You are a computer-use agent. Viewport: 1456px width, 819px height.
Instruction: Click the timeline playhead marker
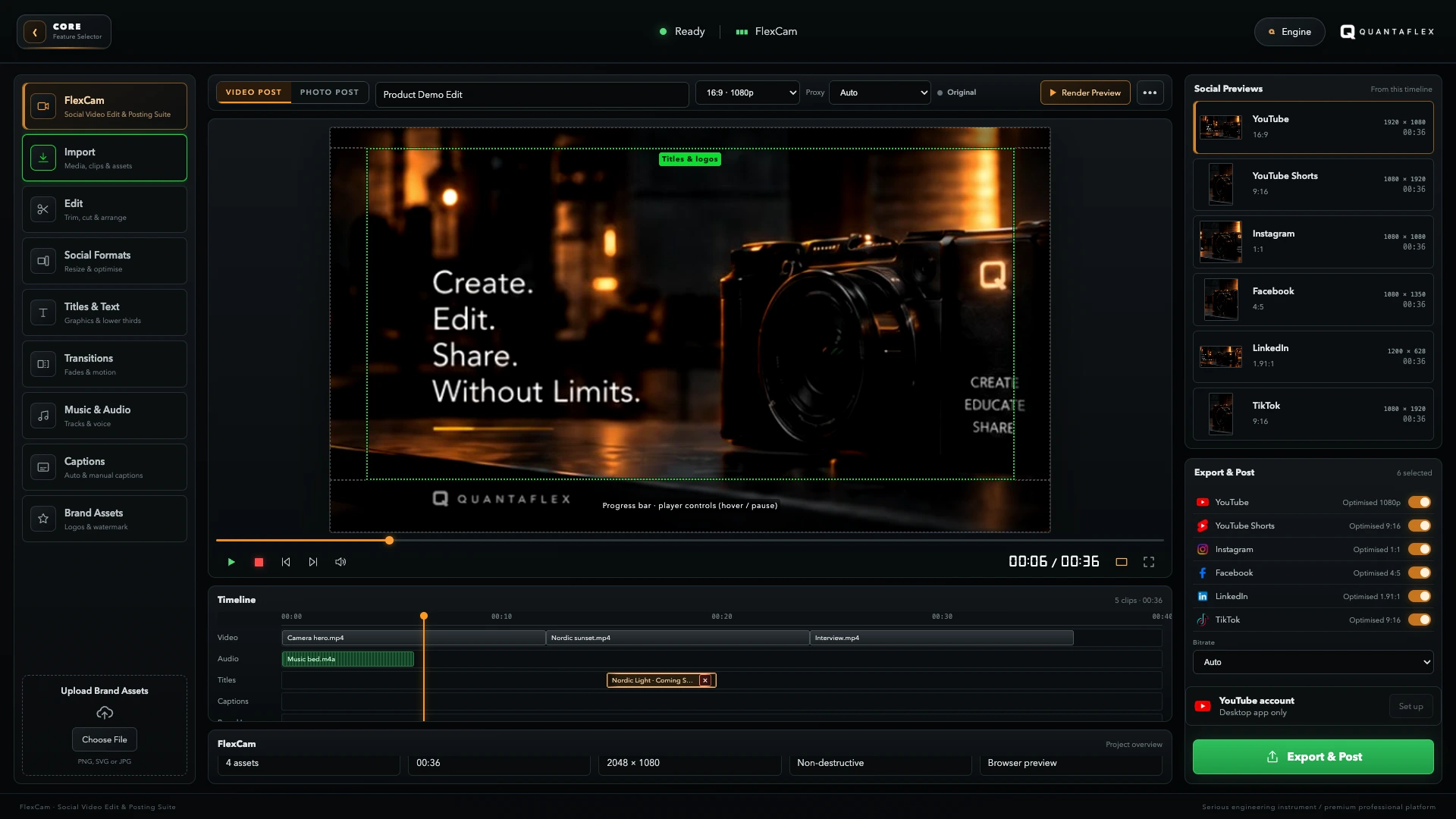click(x=424, y=616)
